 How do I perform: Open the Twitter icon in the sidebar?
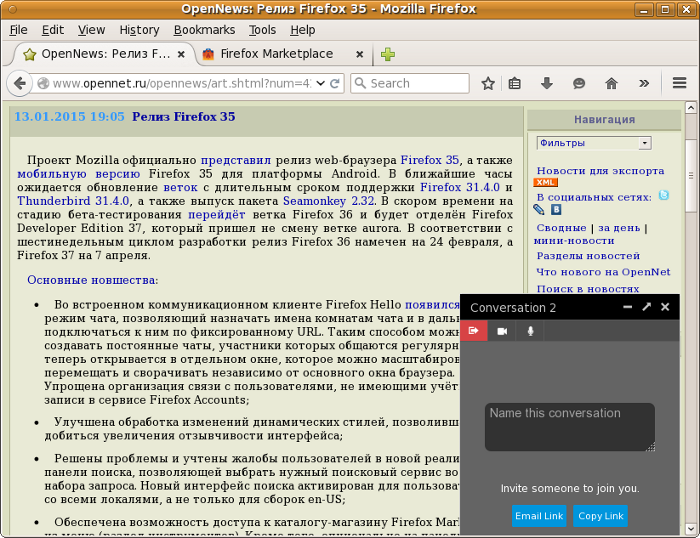click(x=663, y=196)
